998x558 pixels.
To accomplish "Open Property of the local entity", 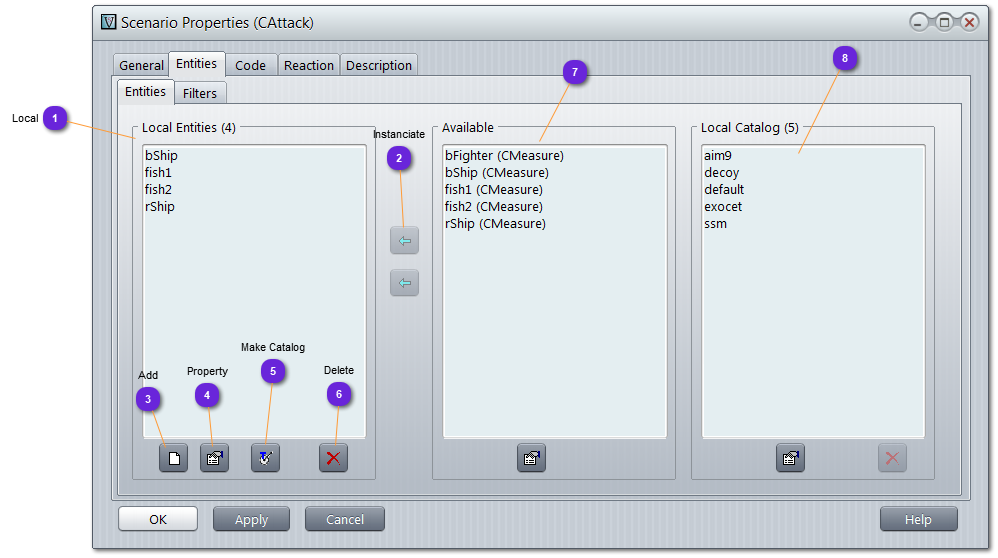I will (x=214, y=459).
